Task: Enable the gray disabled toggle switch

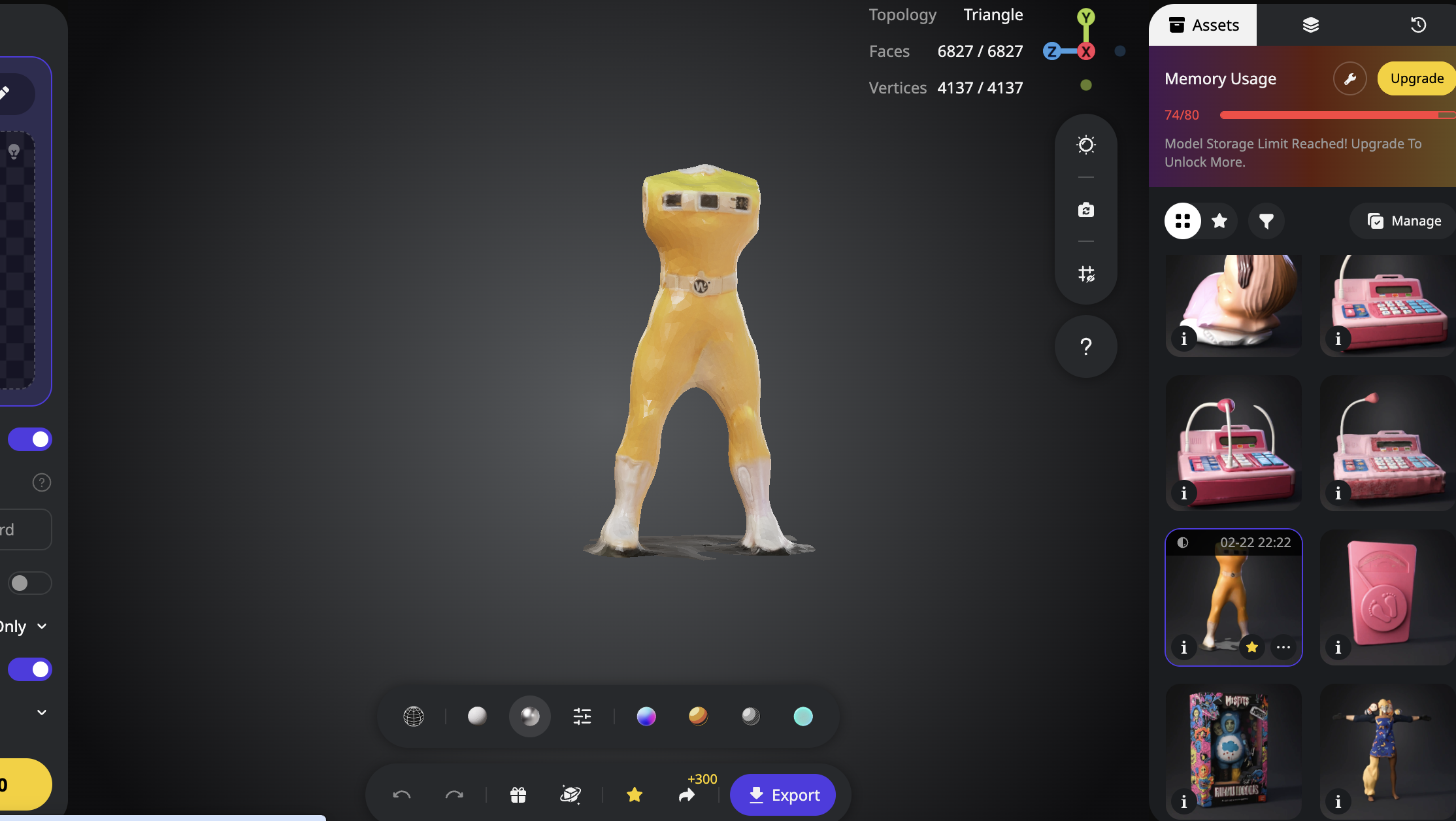Action: click(x=30, y=583)
